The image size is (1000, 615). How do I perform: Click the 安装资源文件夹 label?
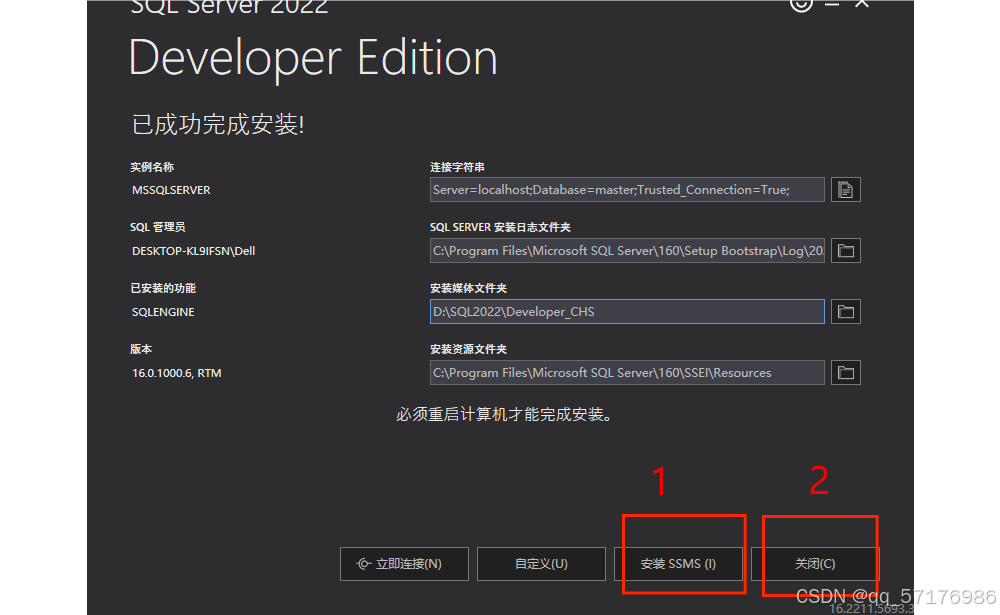tap(468, 350)
